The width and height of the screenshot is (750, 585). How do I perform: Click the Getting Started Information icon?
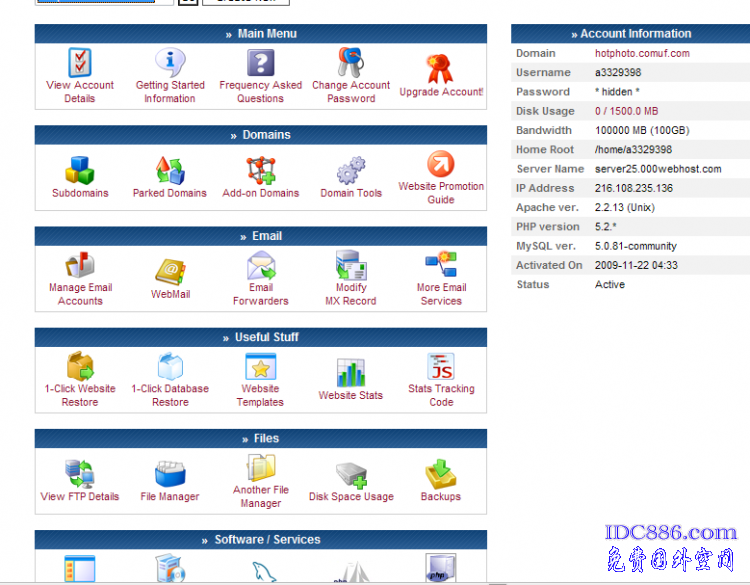[x=170, y=63]
